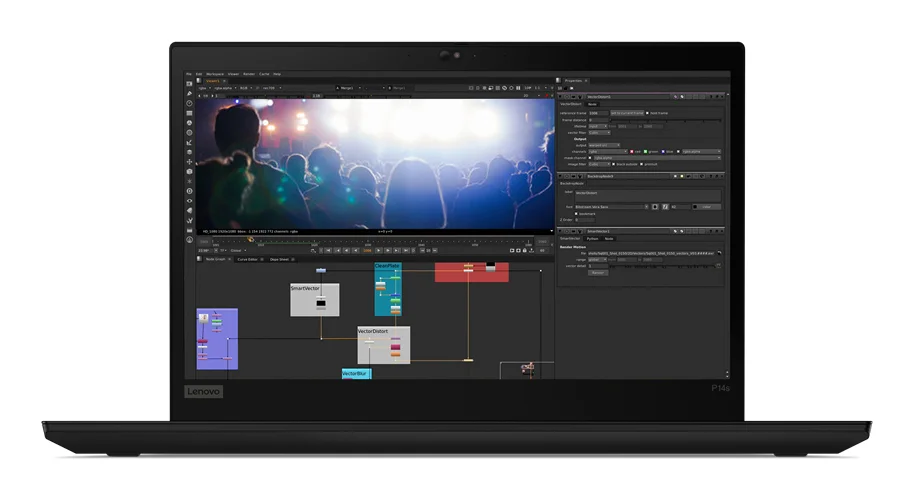Play the timeline backward
Screen dimensions: 913x499
356,250
